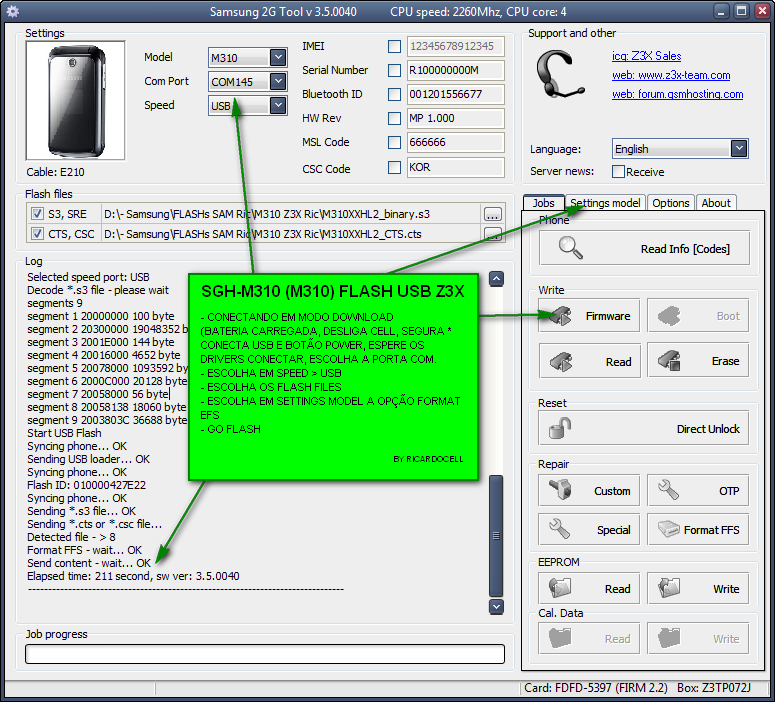The image size is (775, 702).
Task: Click the Read Info magnifier icon
Action: (570, 248)
